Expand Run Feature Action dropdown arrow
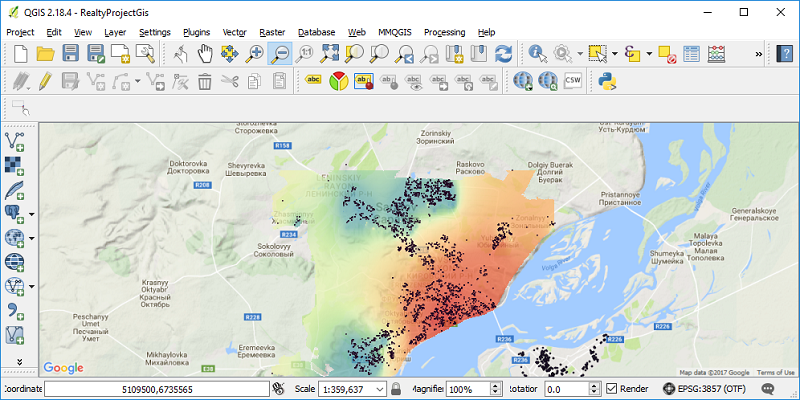Viewport: 800px width, 400px height. (580, 54)
